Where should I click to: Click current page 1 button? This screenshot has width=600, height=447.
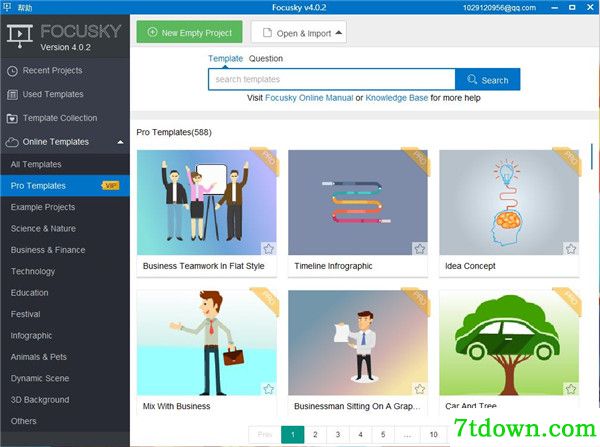293,434
